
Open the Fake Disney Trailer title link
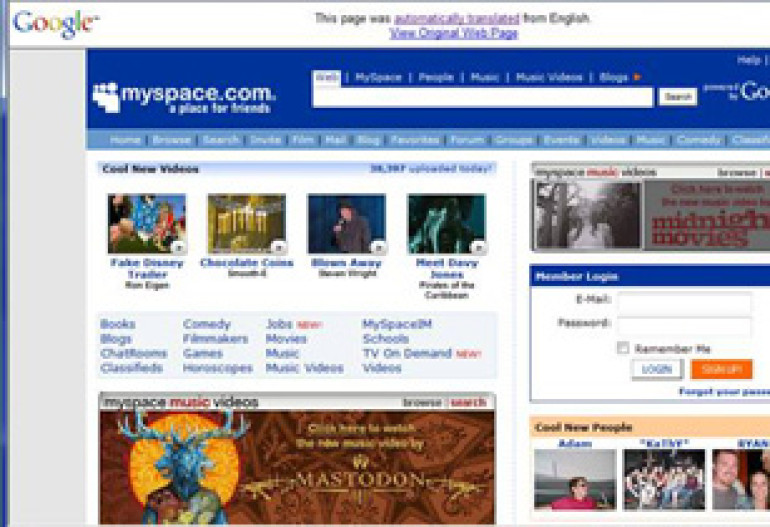click(147, 268)
